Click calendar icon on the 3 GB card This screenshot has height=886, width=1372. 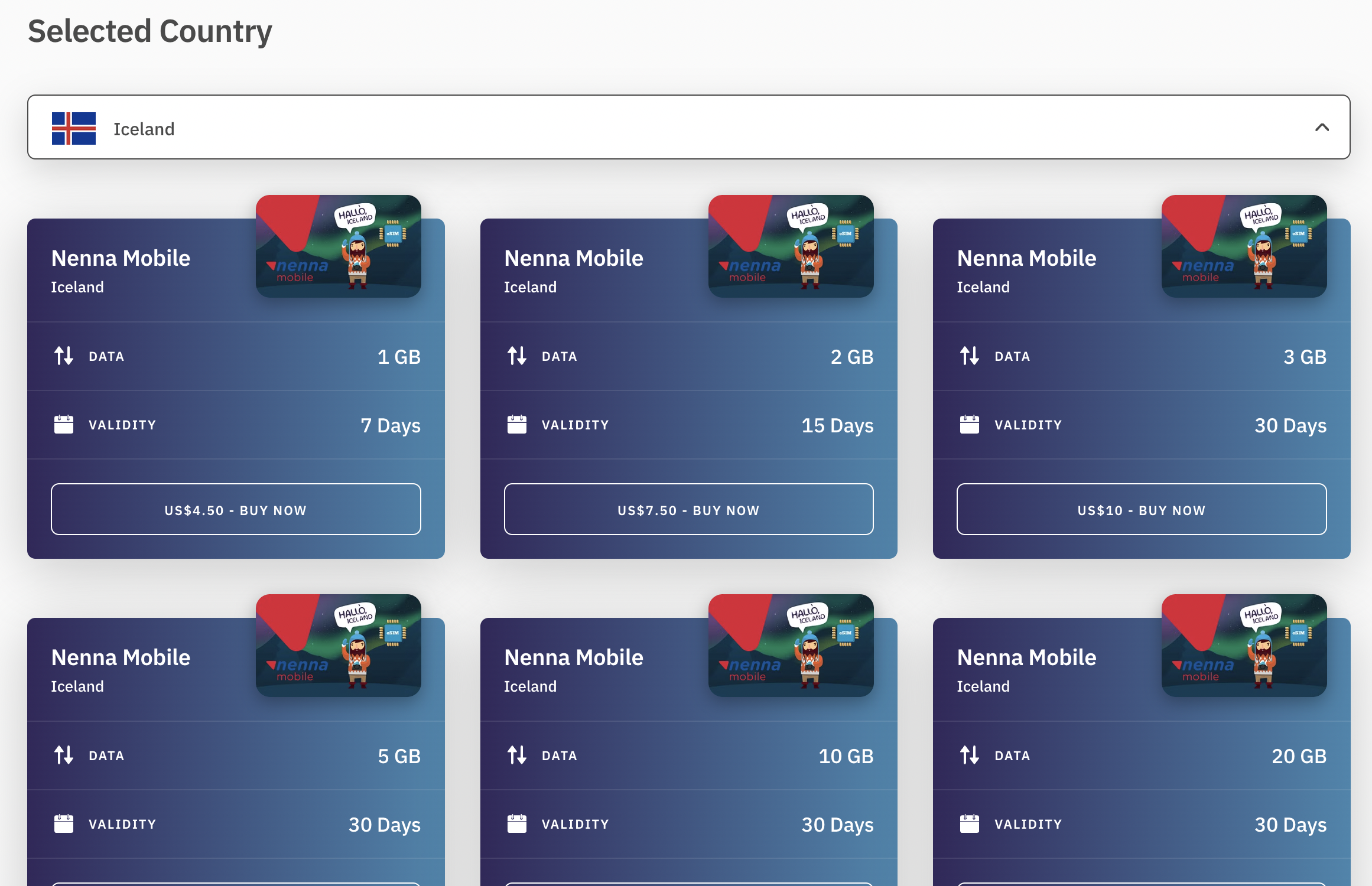pos(970,424)
